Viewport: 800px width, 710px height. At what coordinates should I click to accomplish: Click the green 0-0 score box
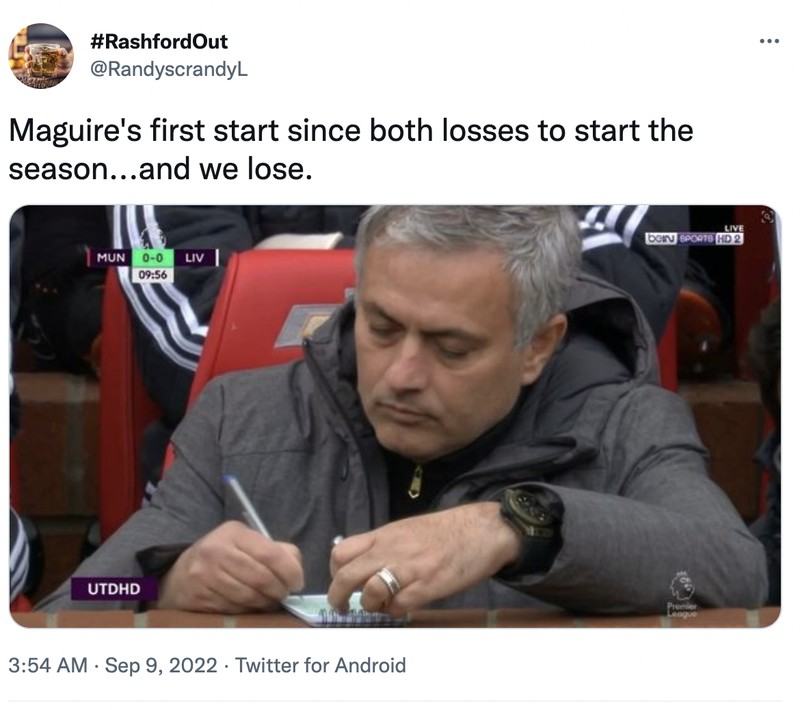click(153, 256)
